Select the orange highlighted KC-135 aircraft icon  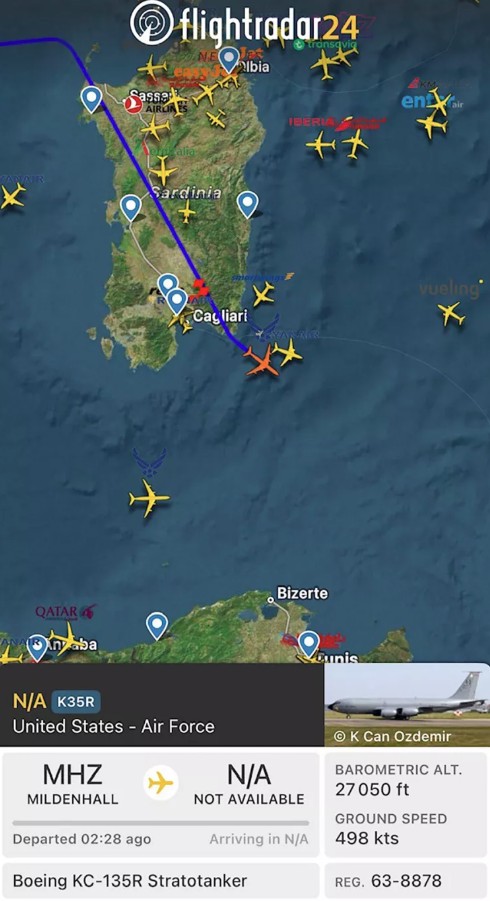(x=262, y=360)
